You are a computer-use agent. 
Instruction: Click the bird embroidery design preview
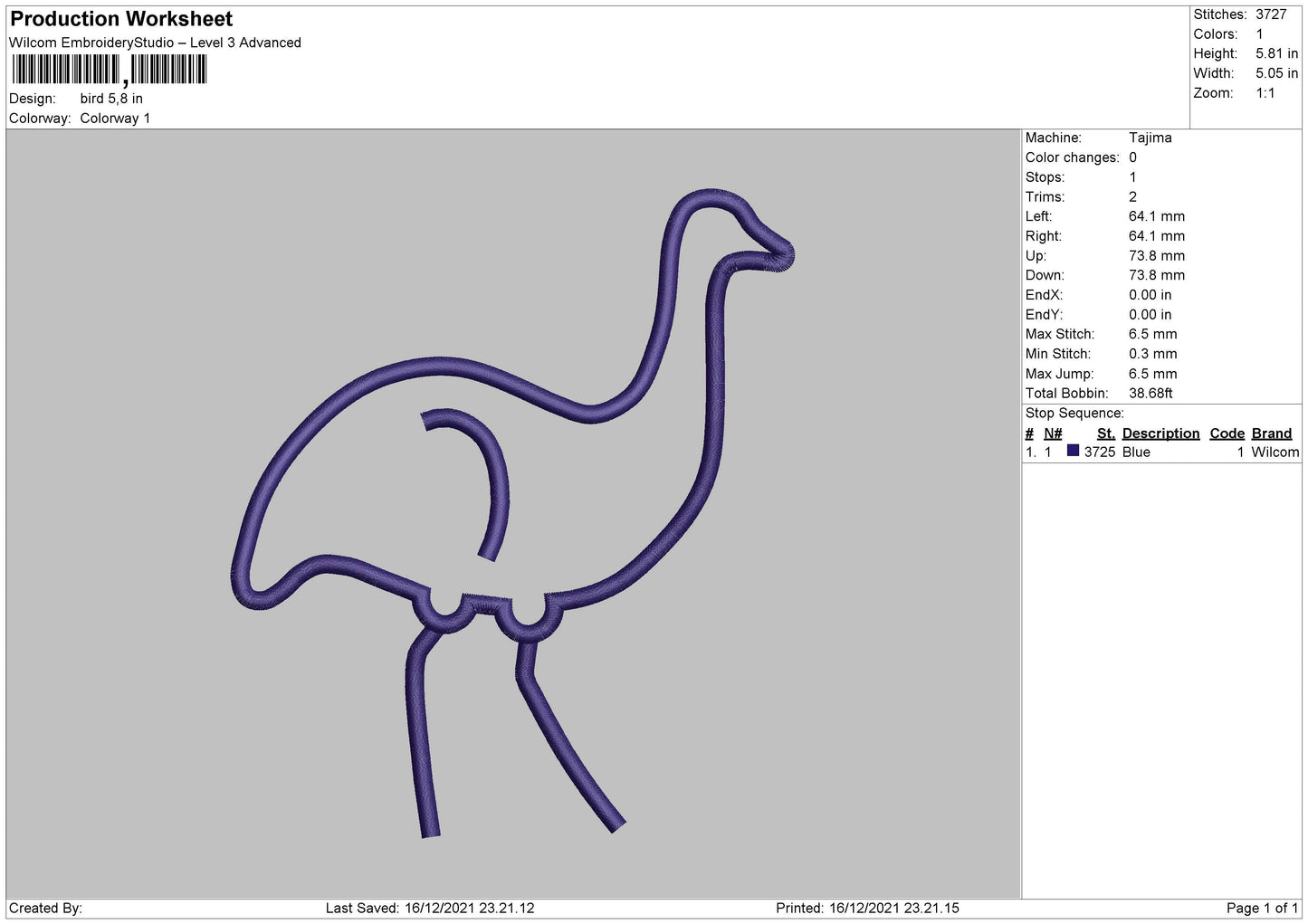tap(512, 512)
